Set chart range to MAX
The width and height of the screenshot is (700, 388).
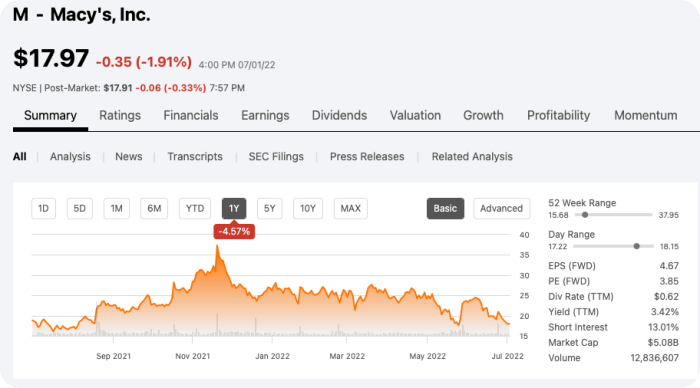tap(350, 209)
